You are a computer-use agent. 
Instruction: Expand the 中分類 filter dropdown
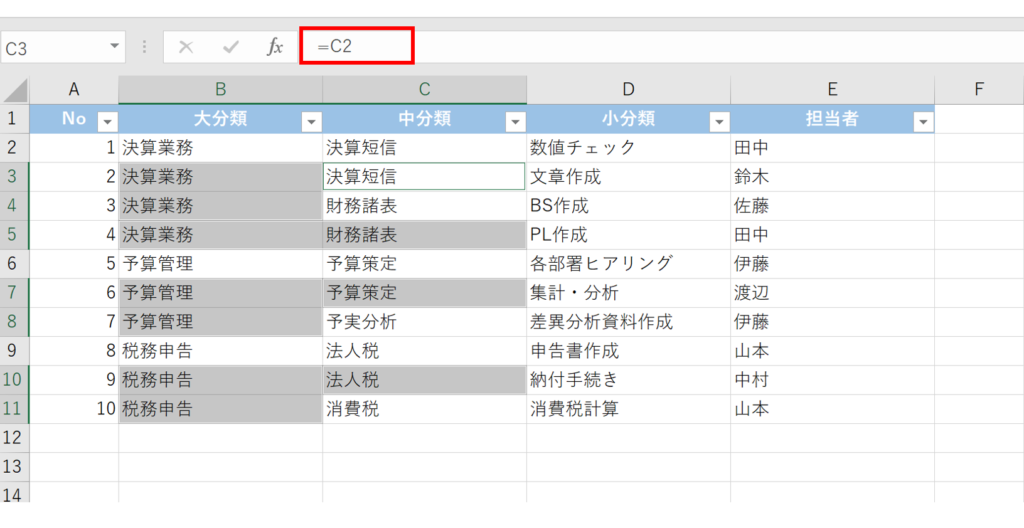tap(515, 122)
